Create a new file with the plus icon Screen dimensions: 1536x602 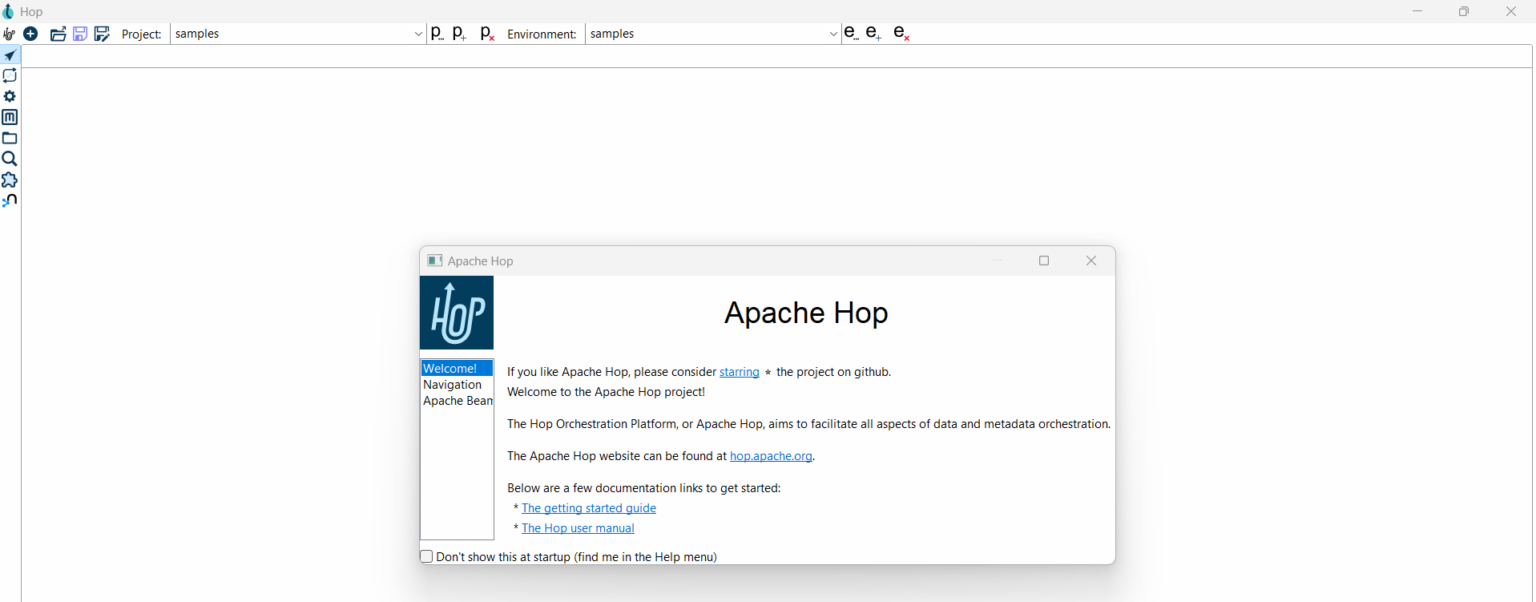(x=30, y=33)
